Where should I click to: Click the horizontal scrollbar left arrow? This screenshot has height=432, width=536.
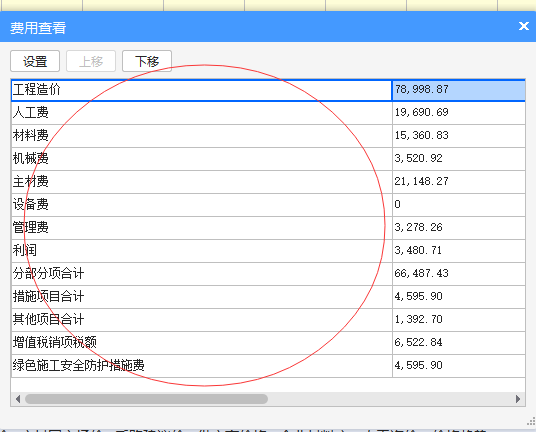18,399
